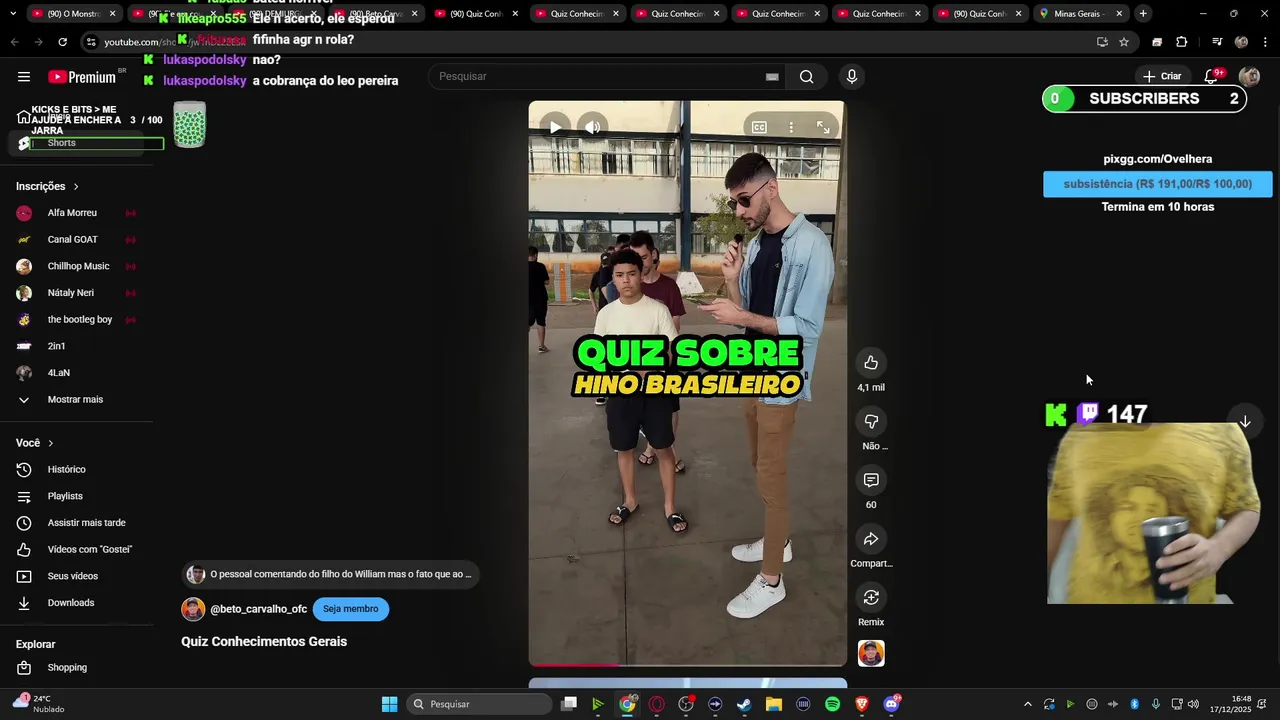
Task: Run search with magnifying glass button
Action: [806, 77]
